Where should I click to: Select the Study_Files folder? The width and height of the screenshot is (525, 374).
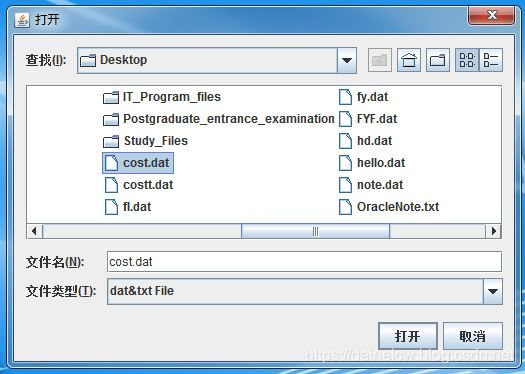pos(145,141)
